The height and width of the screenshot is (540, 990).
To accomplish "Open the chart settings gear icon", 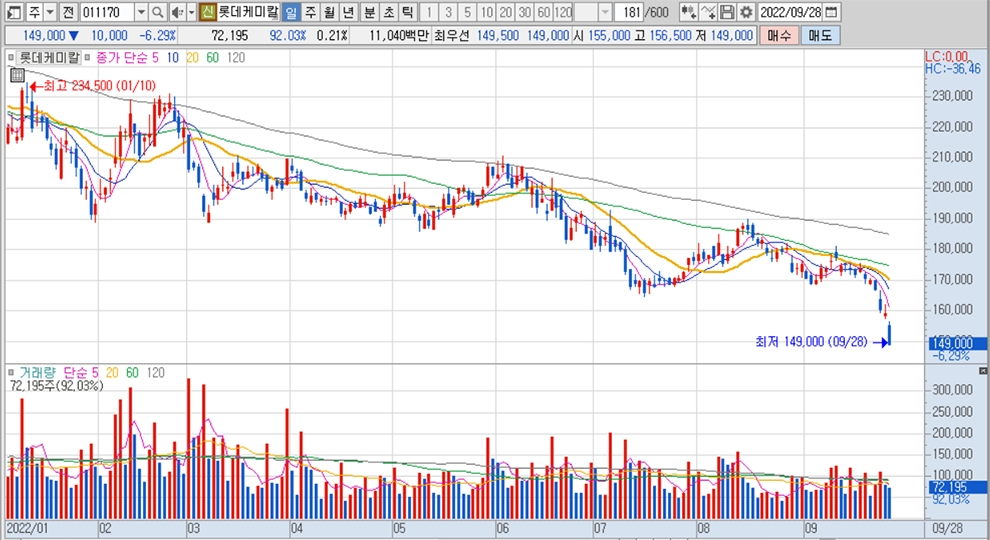I will click(x=745, y=12).
